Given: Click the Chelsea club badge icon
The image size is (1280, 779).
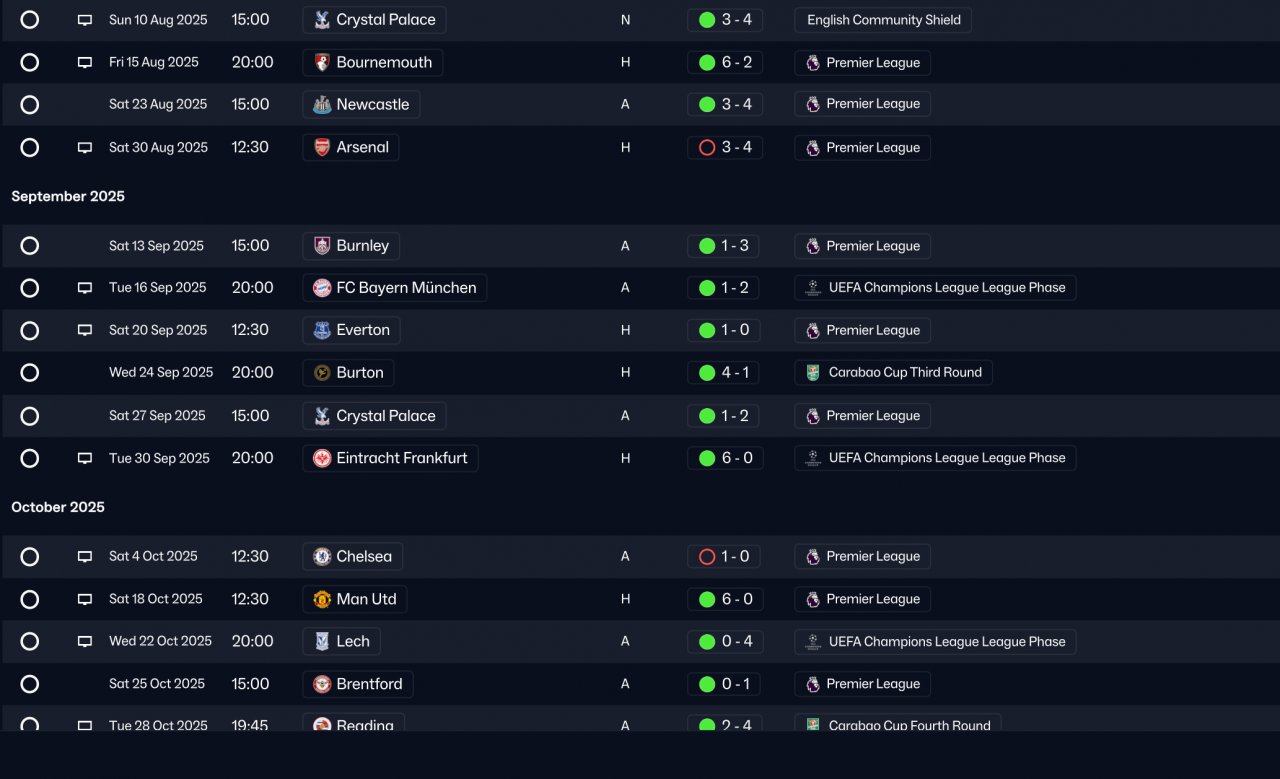Looking at the screenshot, I should pyautogui.click(x=322, y=556).
